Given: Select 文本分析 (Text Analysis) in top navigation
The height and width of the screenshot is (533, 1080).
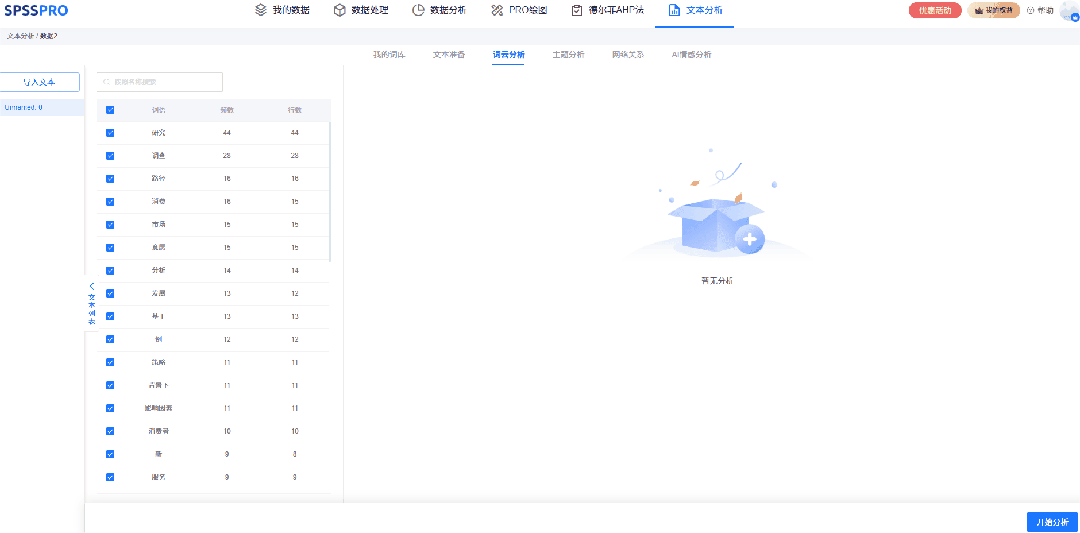Looking at the screenshot, I should click(695, 10).
